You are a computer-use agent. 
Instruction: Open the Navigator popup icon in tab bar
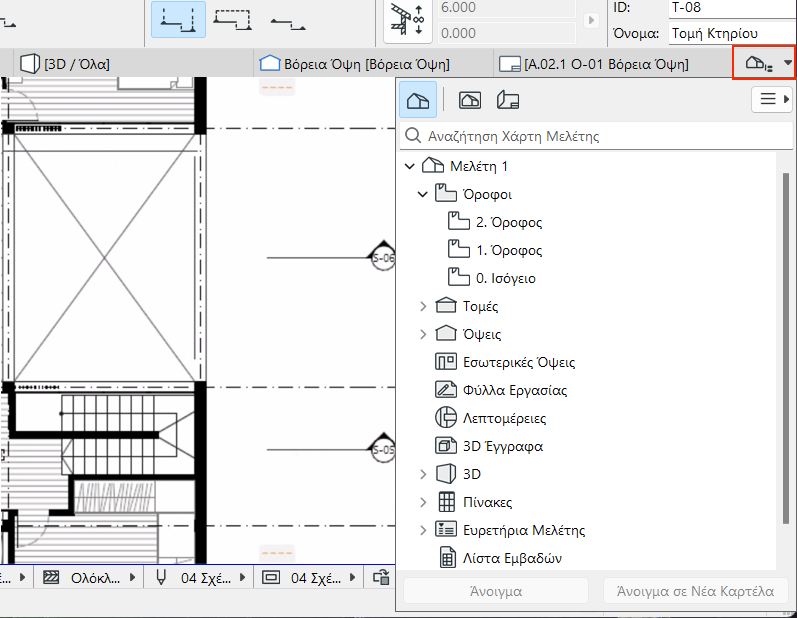tap(764, 64)
